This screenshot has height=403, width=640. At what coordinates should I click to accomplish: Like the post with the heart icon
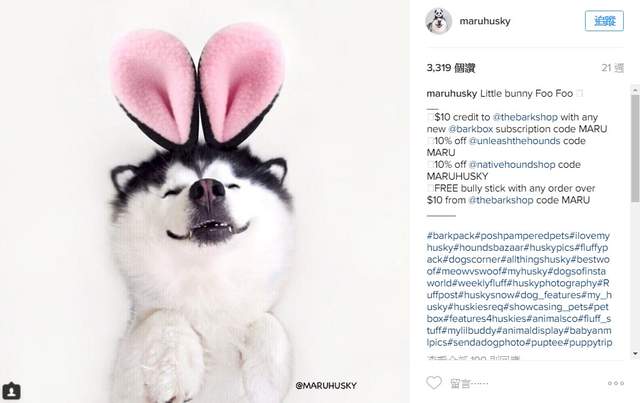click(434, 383)
